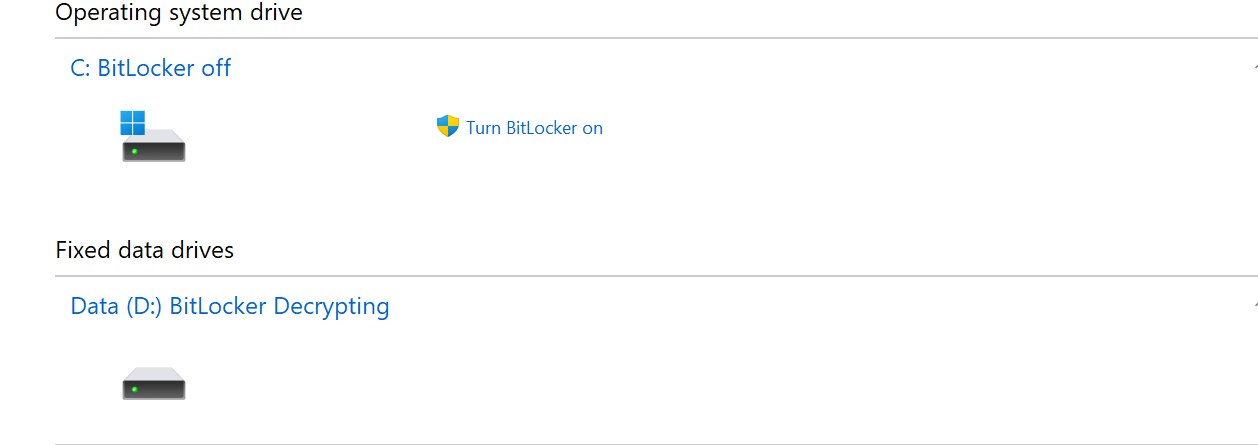Turn BitLocker on for drive C:
The height and width of the screenshot is (445, 1258).
coord(534,128)
